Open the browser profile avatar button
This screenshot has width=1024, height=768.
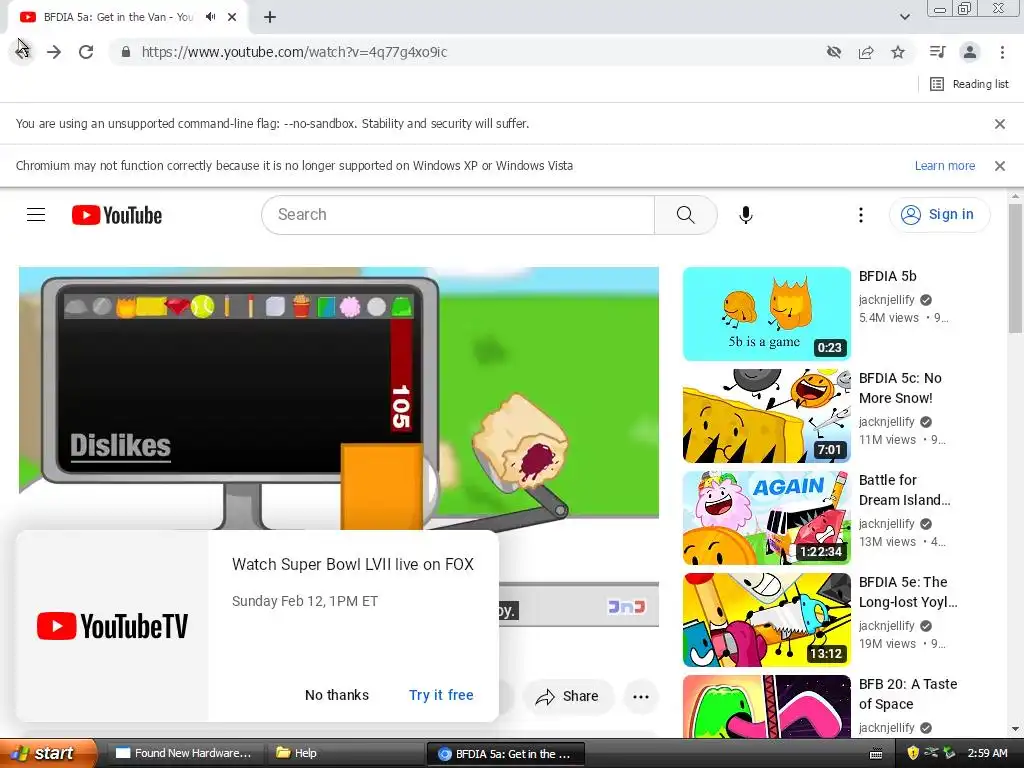click(970, 52)
